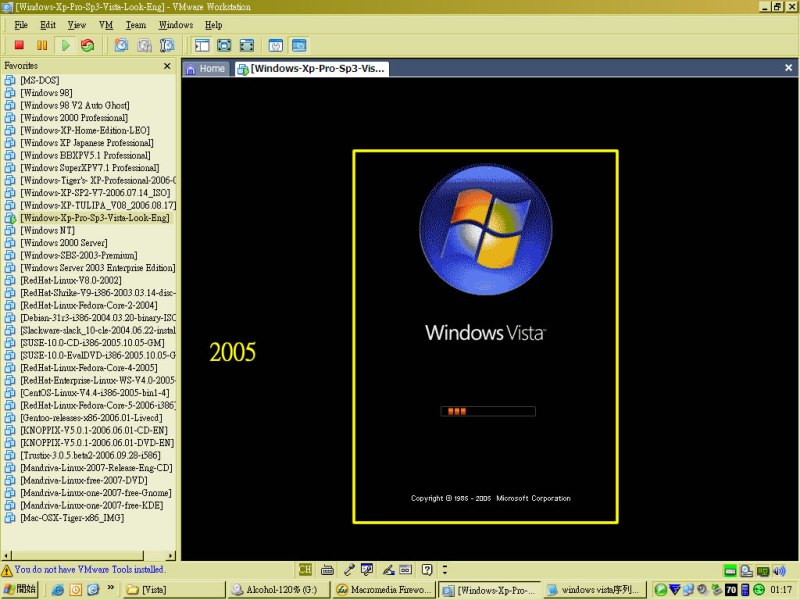Revert to snapshot using the toolbar icon
Viewport: 800px width, 600px height.
(144, 45)
